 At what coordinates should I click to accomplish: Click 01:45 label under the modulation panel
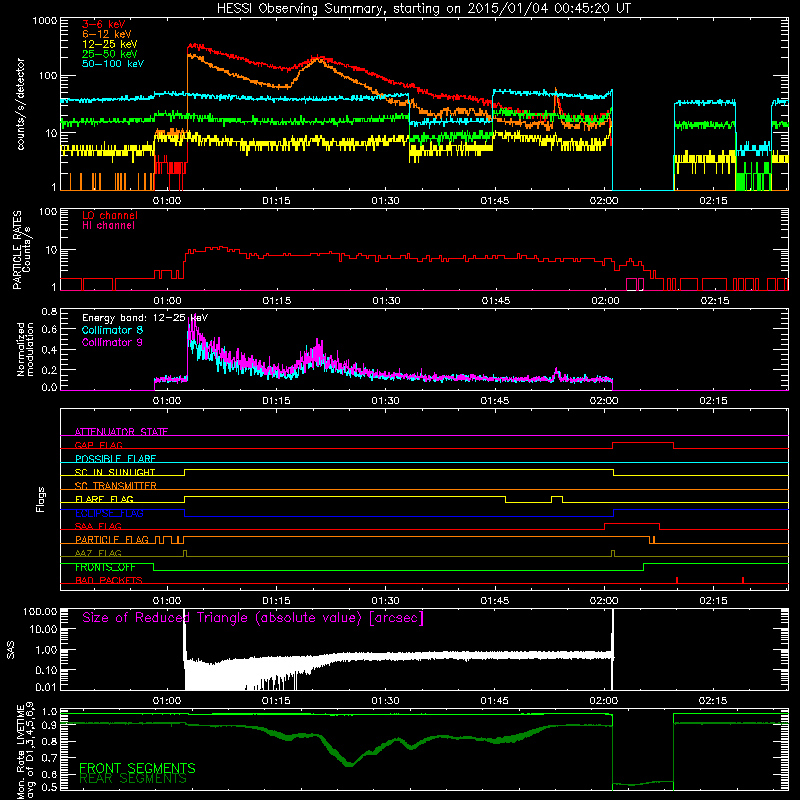click(x=494, y=401)
